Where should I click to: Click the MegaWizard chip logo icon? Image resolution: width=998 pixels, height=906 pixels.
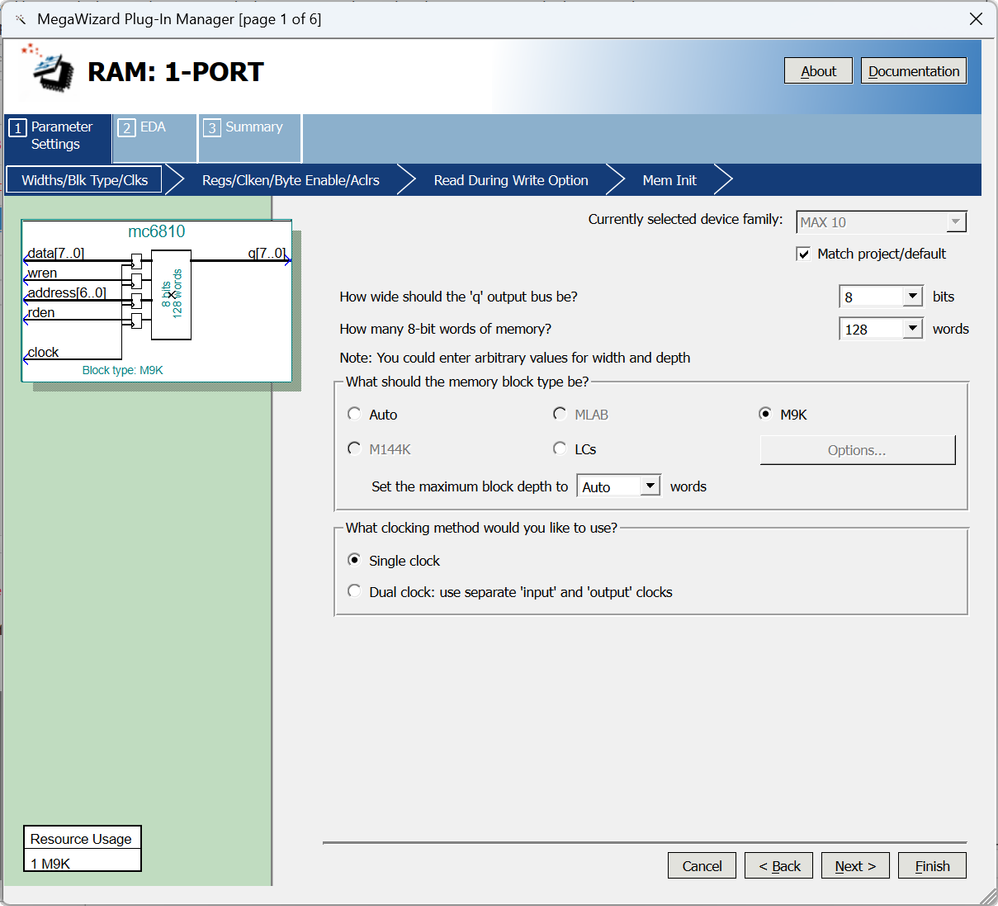tap(49, 69)
